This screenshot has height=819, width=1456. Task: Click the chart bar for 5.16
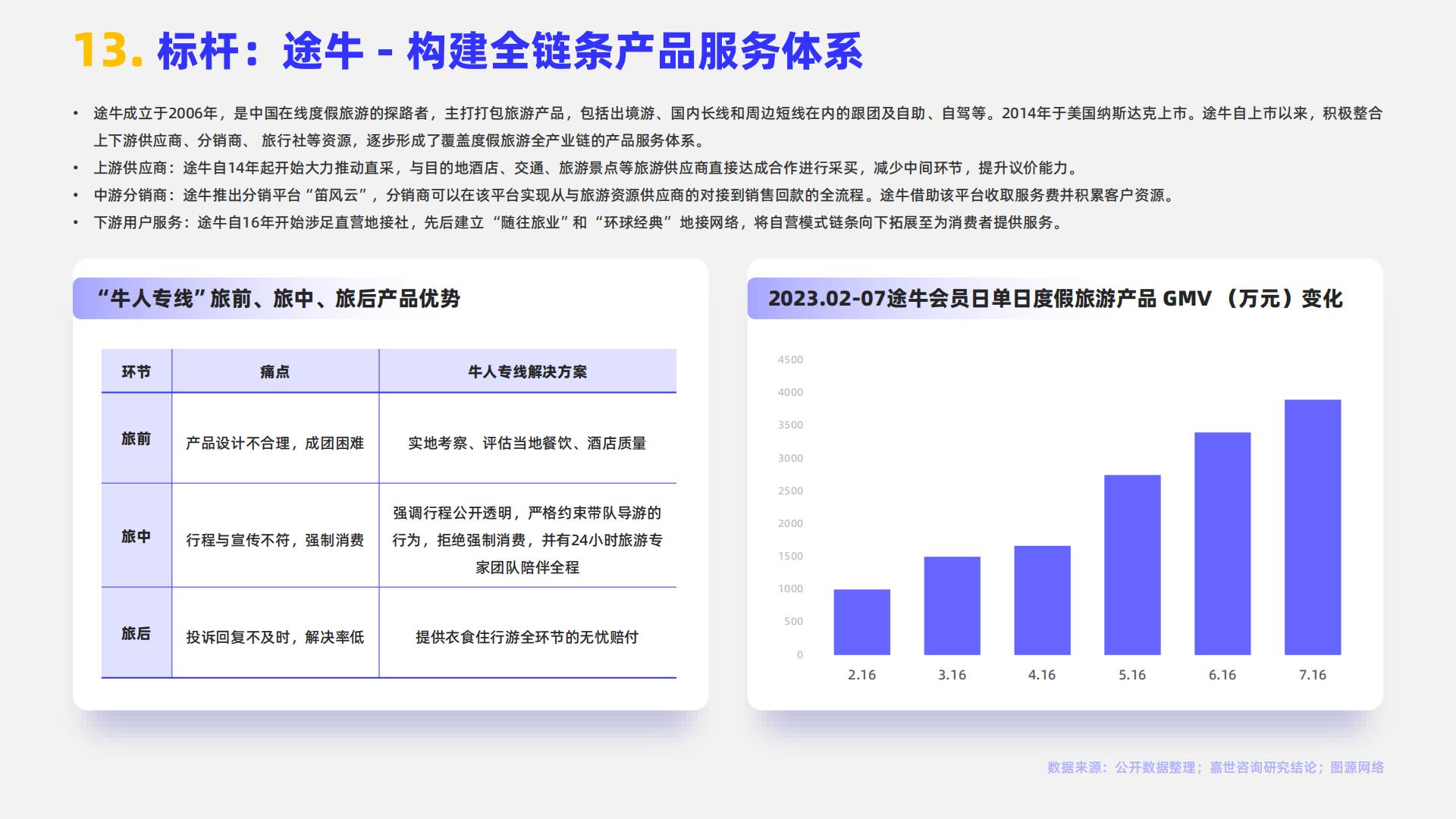1132,565
